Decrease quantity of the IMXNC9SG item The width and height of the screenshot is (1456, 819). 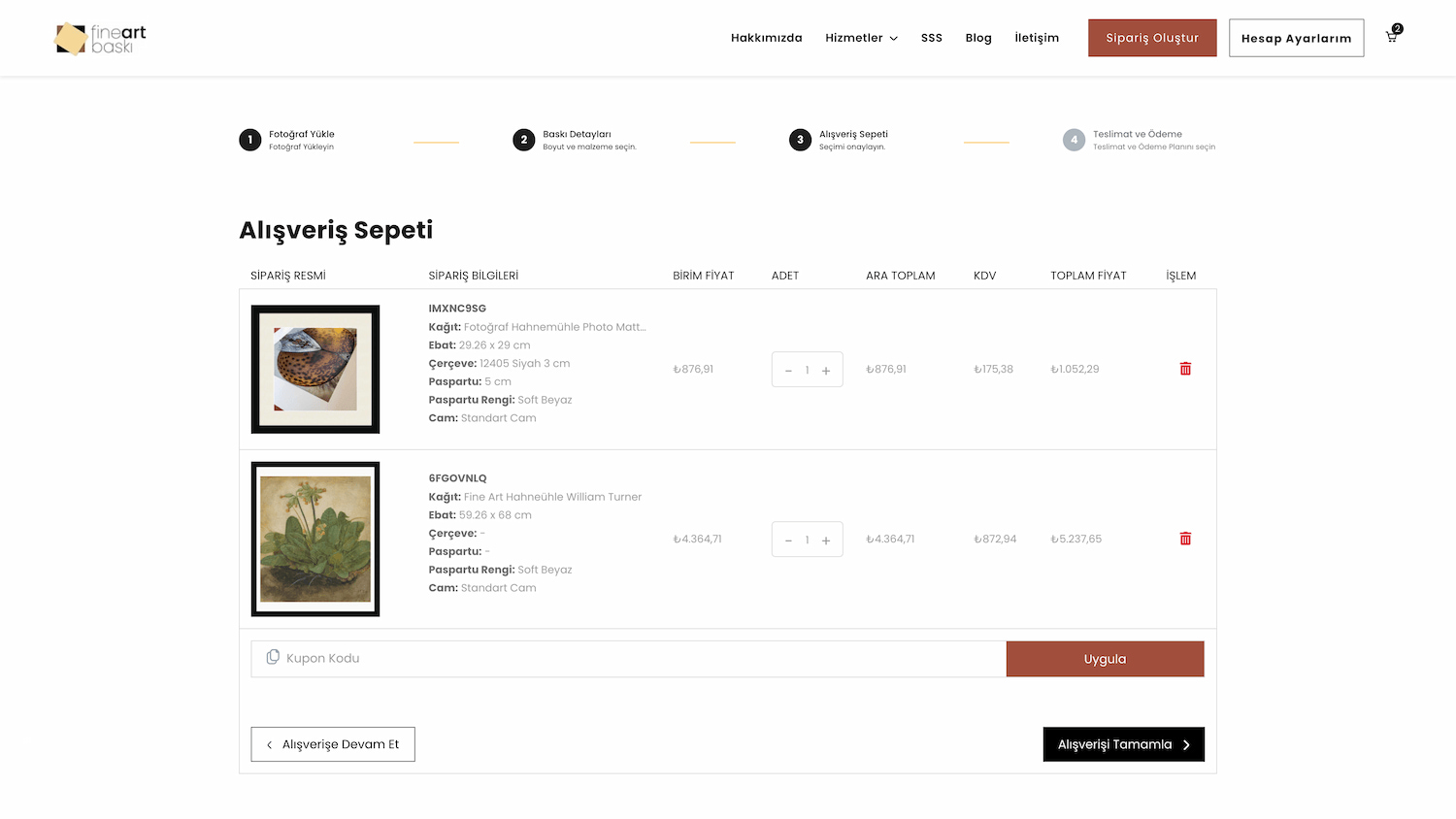pyautogui.click(x=788, y=370)
